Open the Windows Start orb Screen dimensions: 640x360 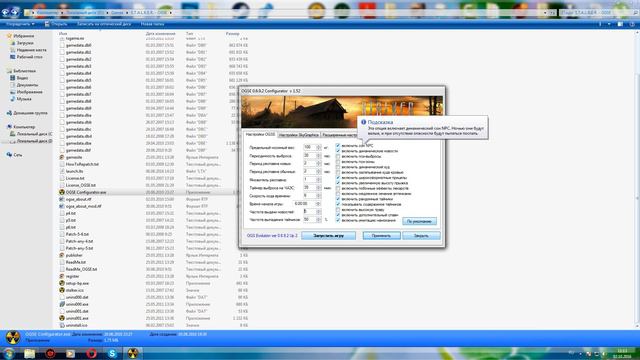[x=9, y=353]
